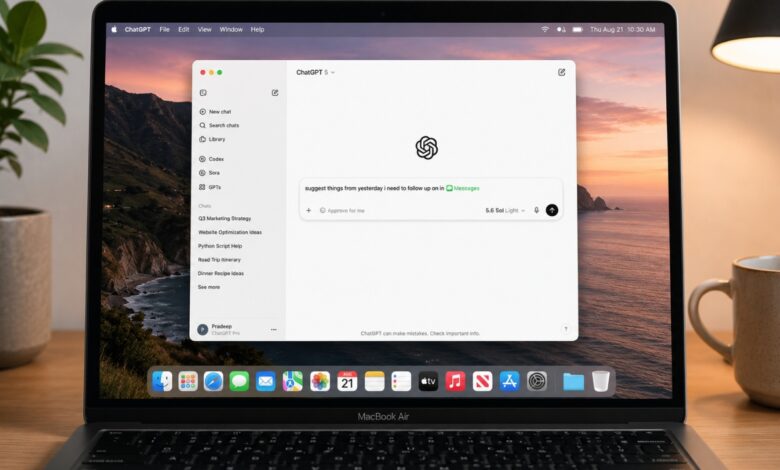Click the ChatGPT can make mistakes notice
This screenshot has width=780, height=470.
point(420,333)
